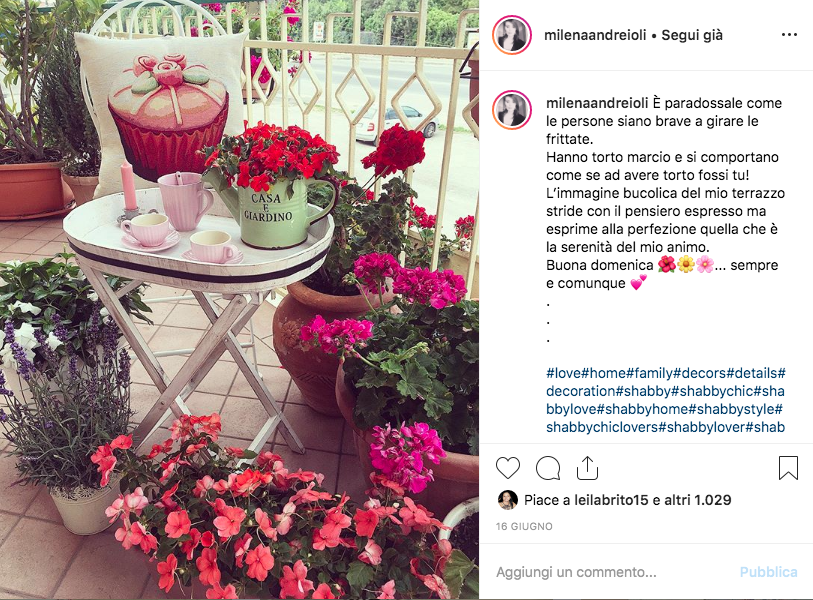The image size is (813, 600).
Task: Open comments via the speech bubble icon
Action: click(548, 468)
